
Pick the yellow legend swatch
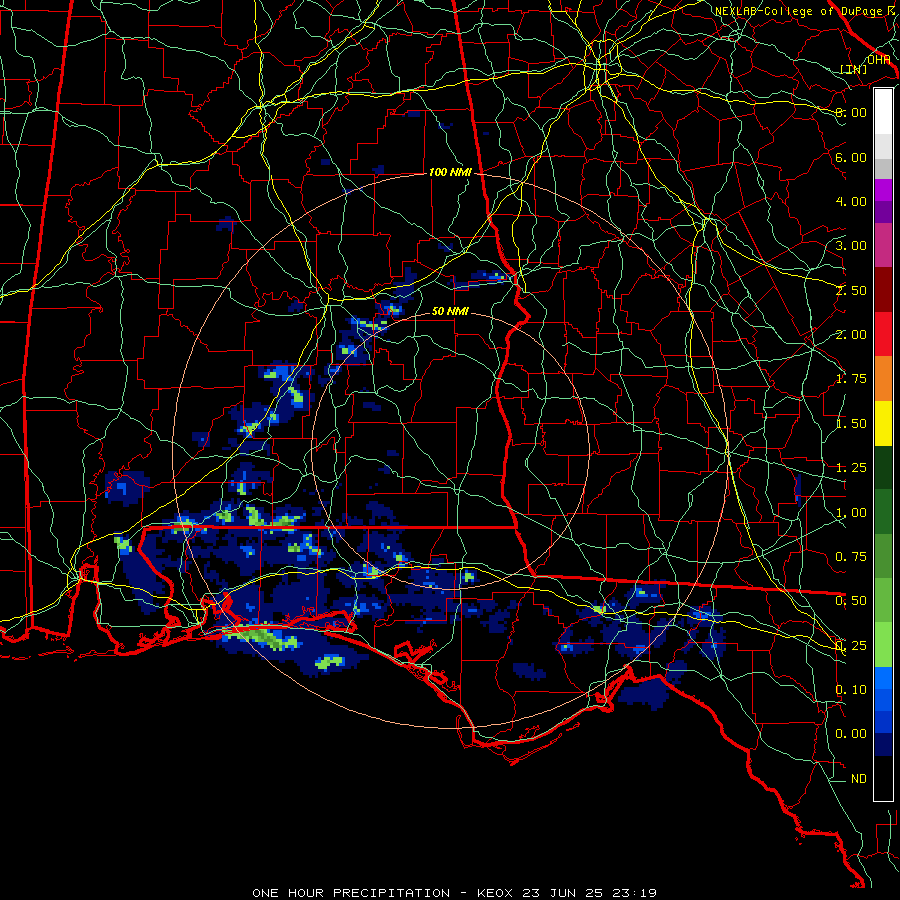pos(883,423)
